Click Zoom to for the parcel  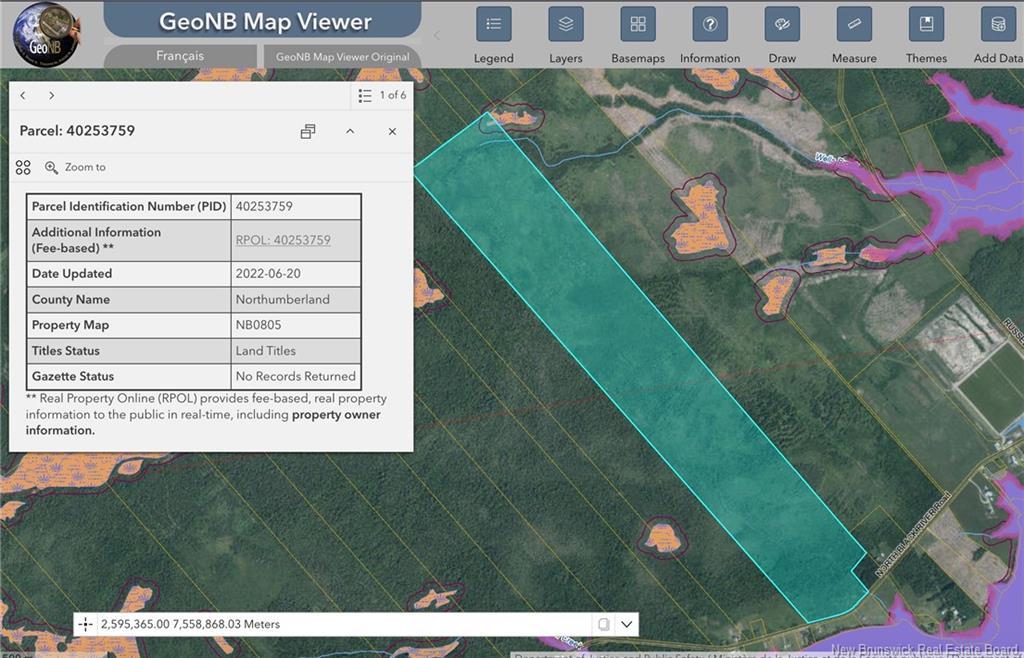point(75,167)
